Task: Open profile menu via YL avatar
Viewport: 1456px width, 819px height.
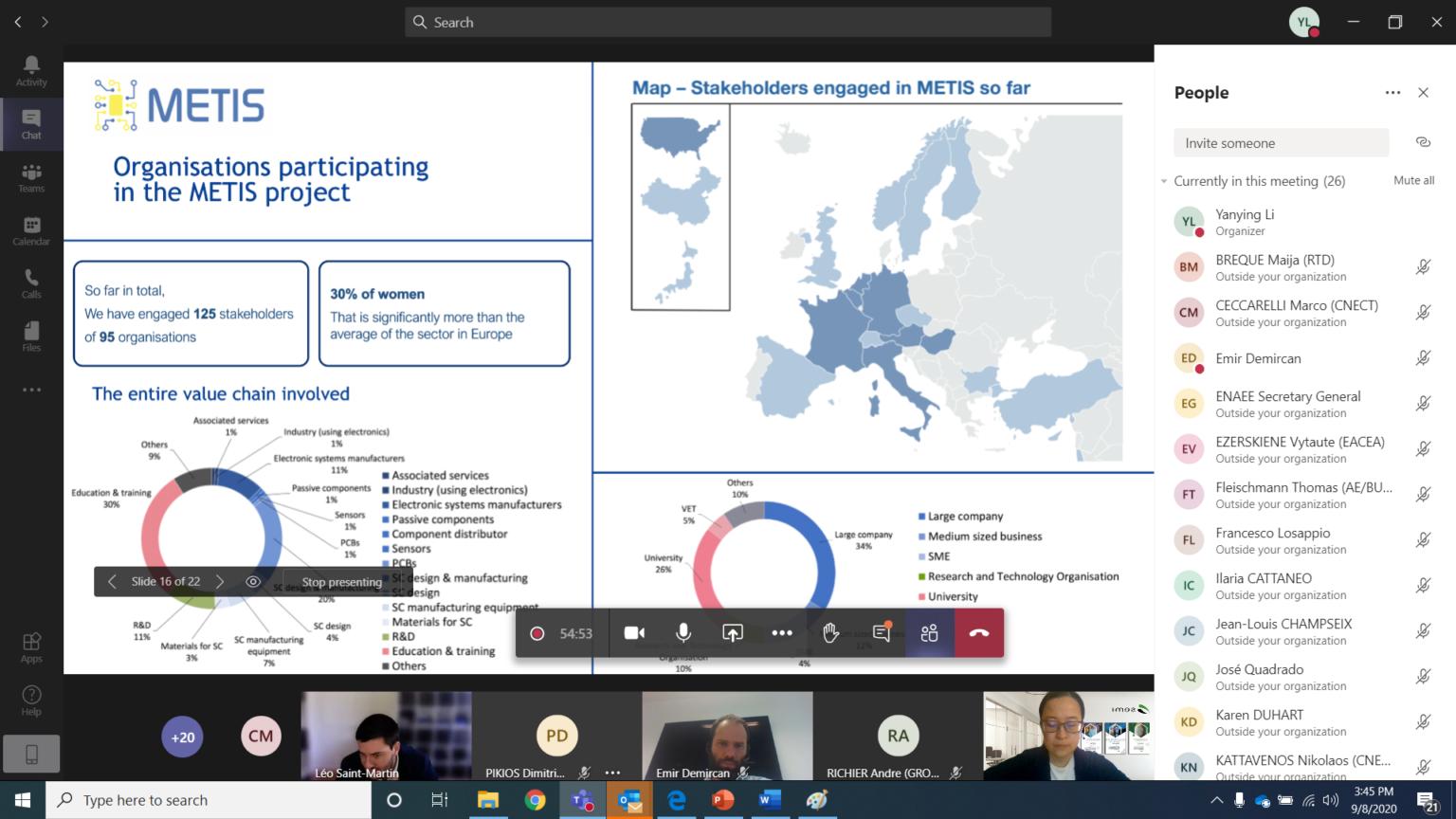Action: point(1304,22)
